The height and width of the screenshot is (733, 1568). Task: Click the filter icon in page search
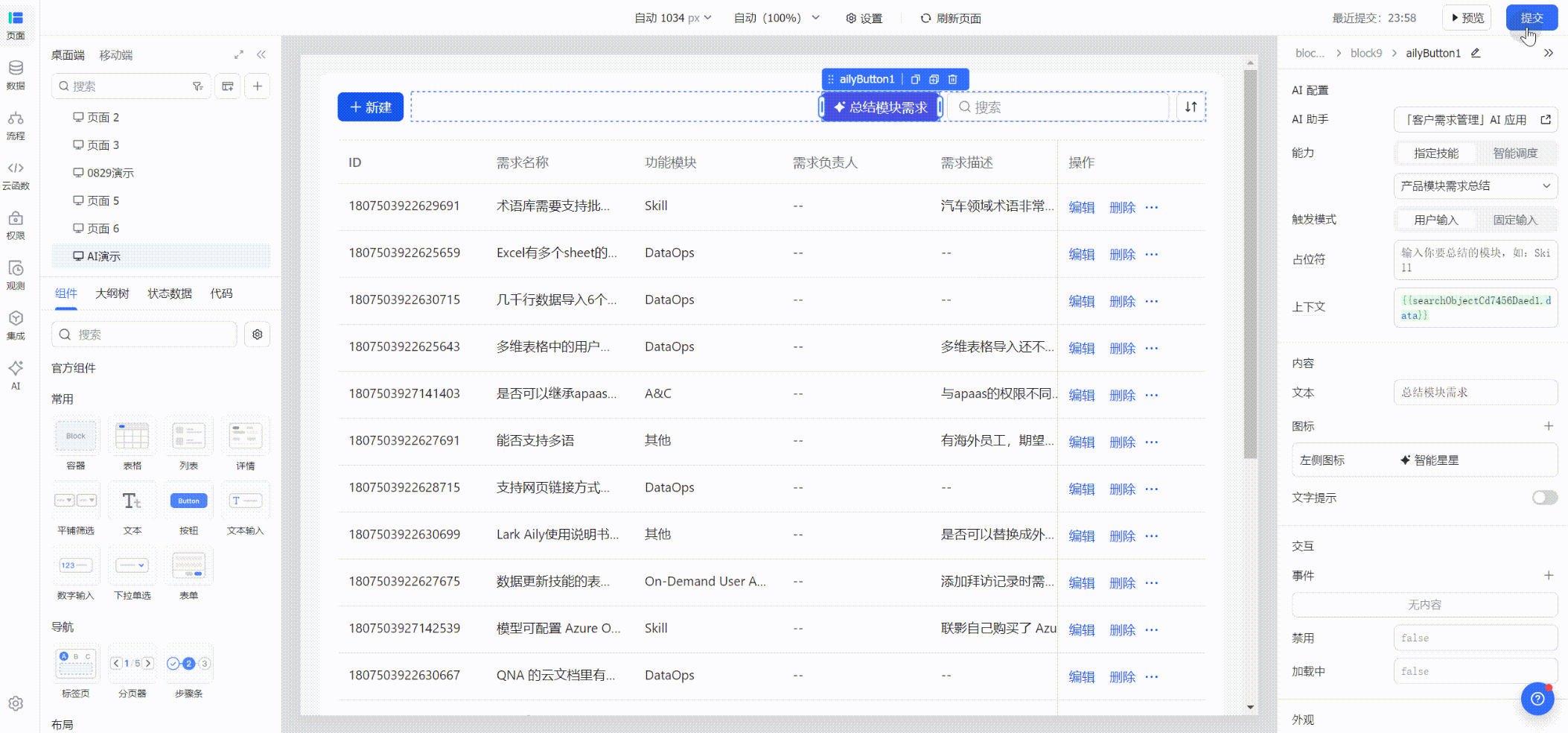click(x=198, y=86)
